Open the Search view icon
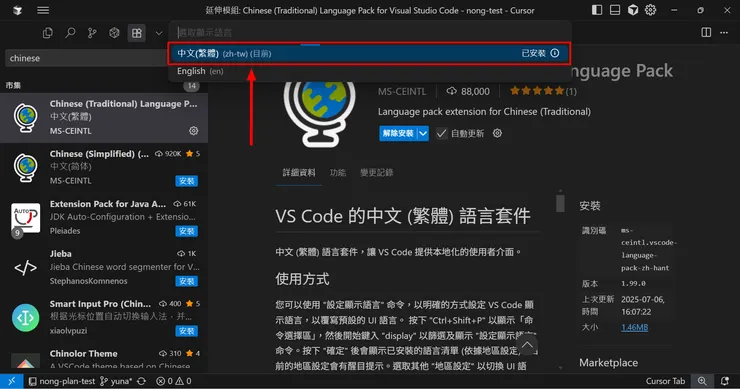 click(x=70, y=33)
